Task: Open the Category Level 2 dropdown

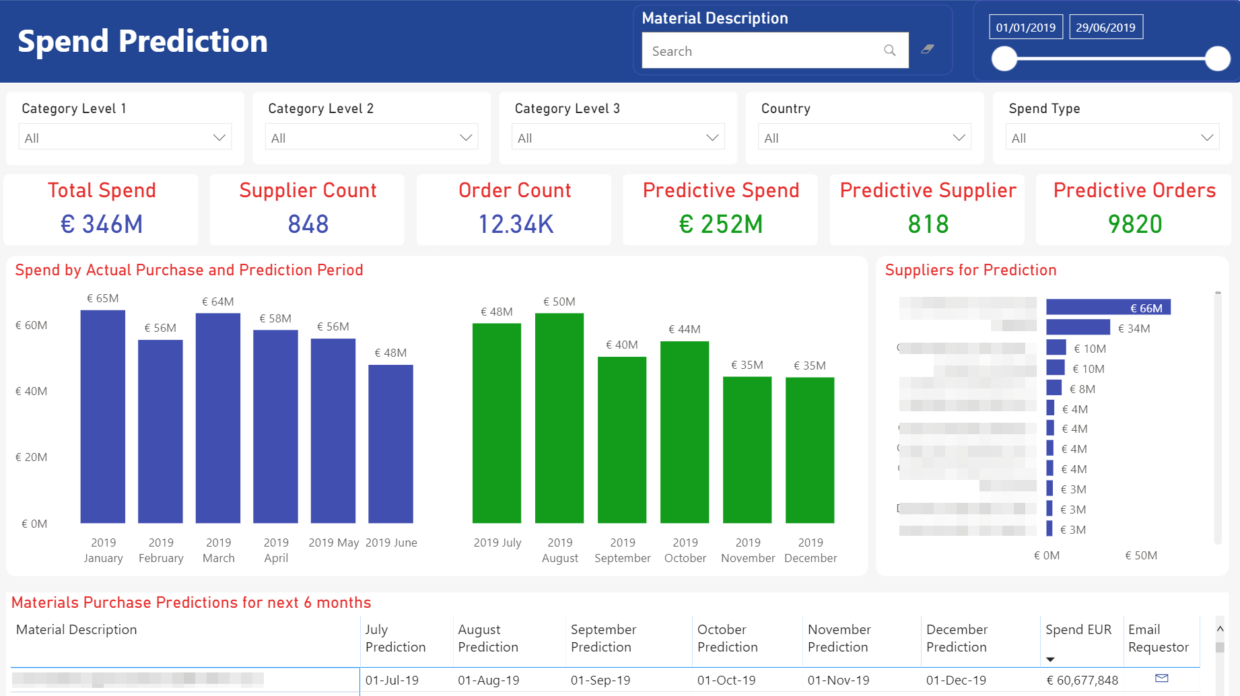Action: point(466,137)
